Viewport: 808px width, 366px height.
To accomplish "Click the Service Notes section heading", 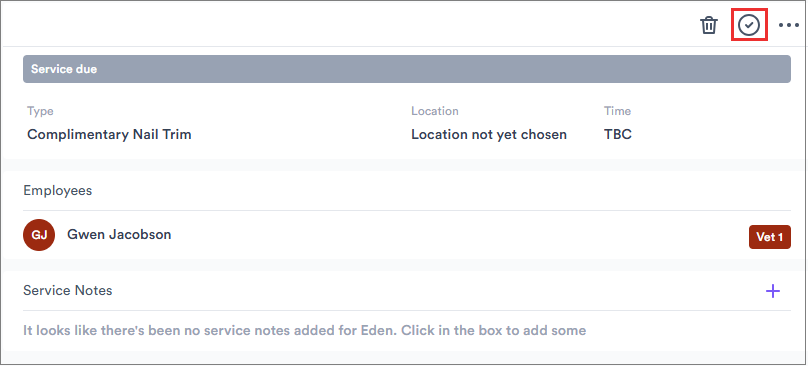I will [68, 291].
